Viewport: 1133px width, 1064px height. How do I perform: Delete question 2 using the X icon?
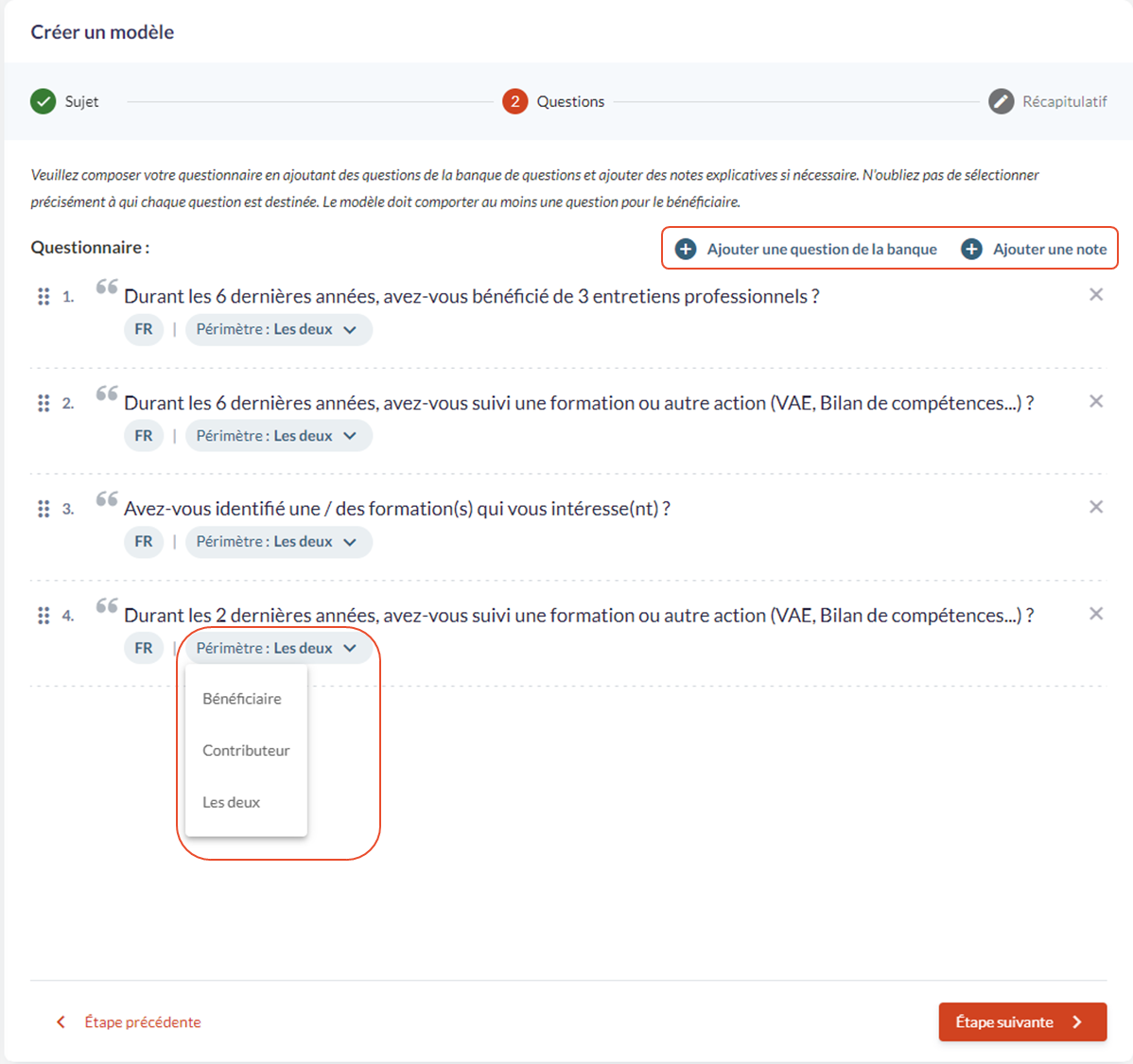point(1095,402)
